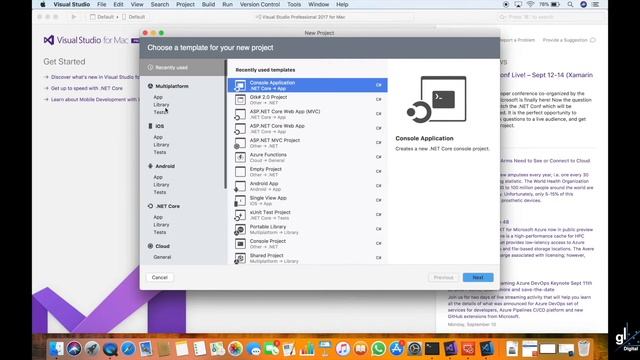640x360 pixels.
Task: Click the Cloud category icon
Action: (x=150, y=246)
